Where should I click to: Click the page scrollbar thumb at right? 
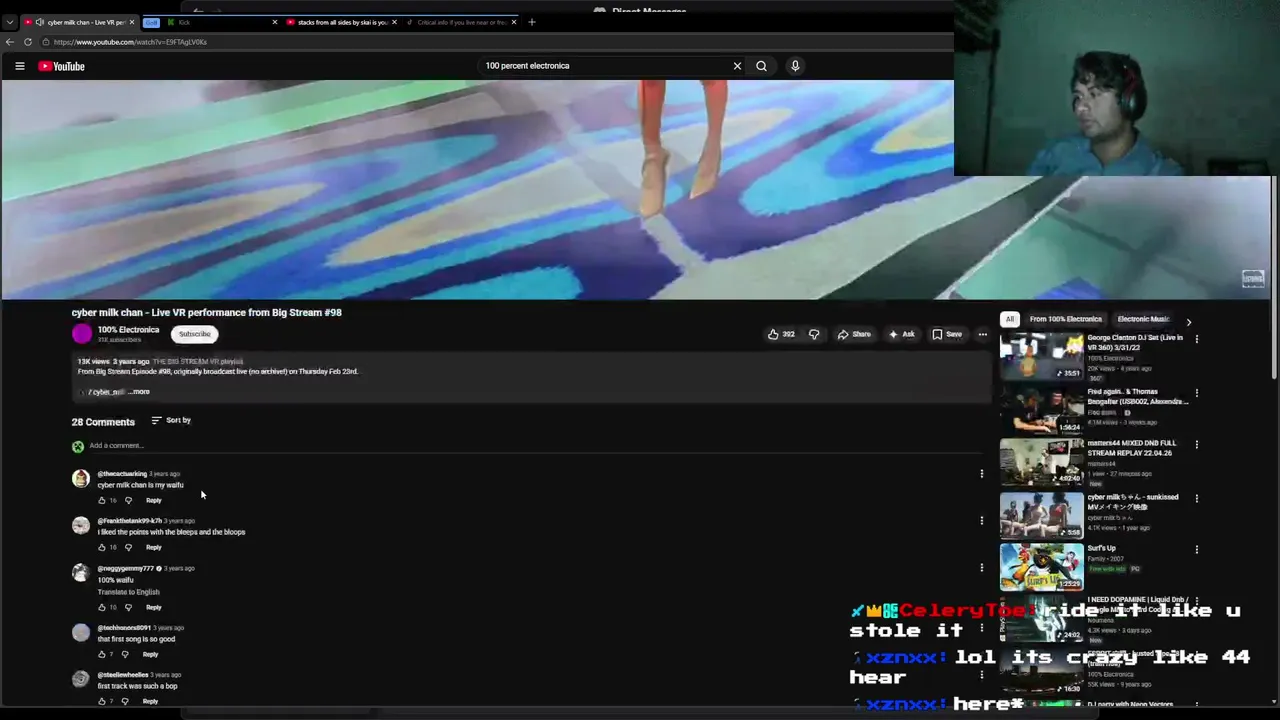click(1275, 280)
